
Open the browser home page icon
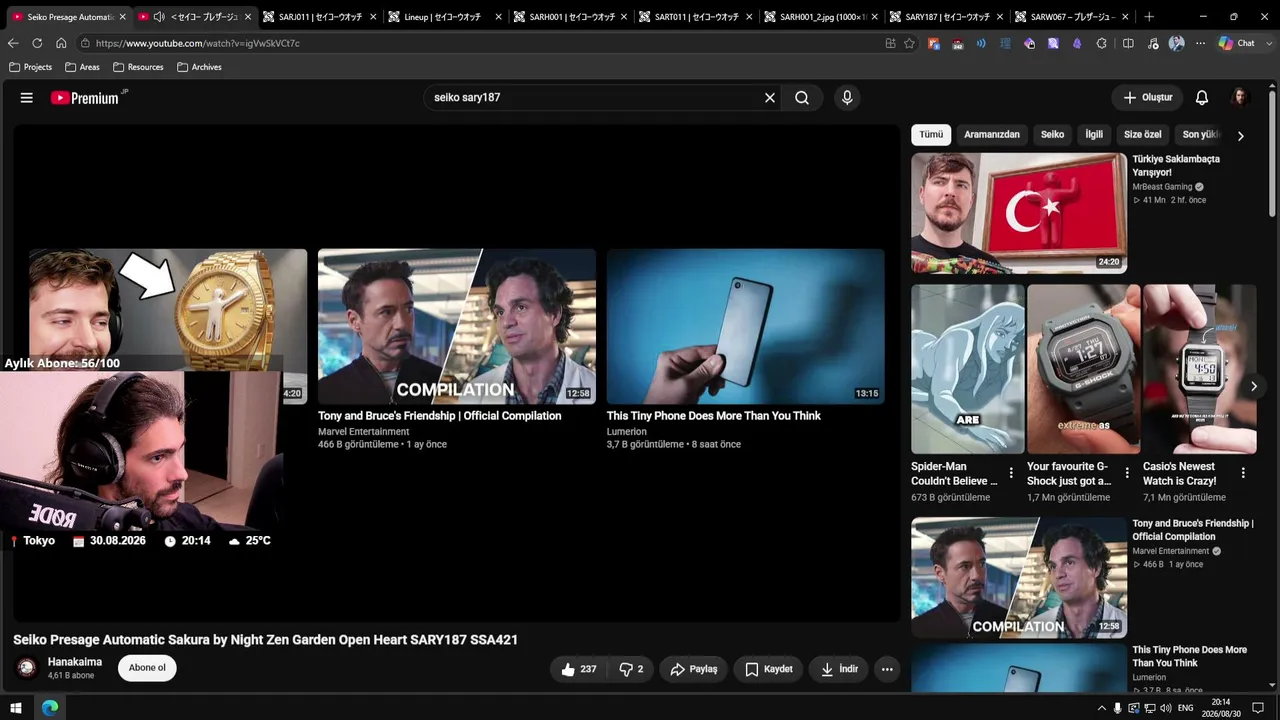tap(61, 43)
